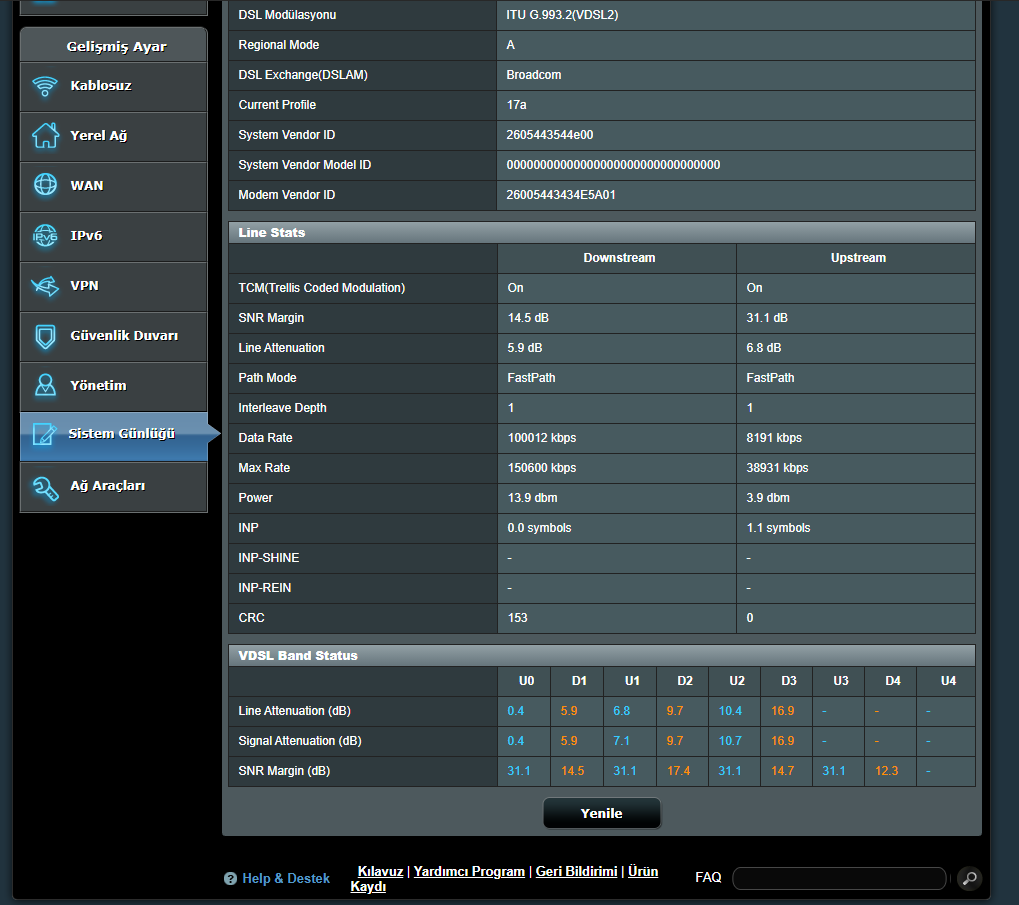Click the Gelişmiş Ayar section header
The height and width of the screenshot is (905, 1019).
114,45
